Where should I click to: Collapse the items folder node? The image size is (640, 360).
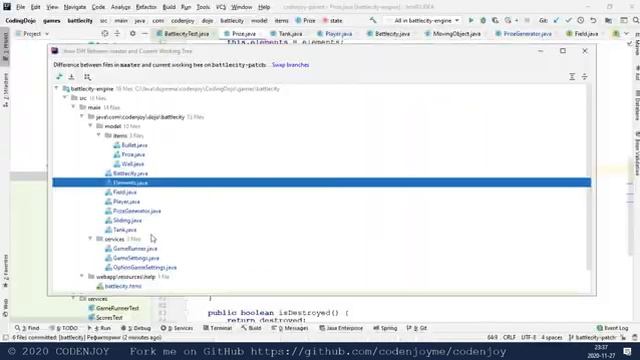click(x=99, y=135)
